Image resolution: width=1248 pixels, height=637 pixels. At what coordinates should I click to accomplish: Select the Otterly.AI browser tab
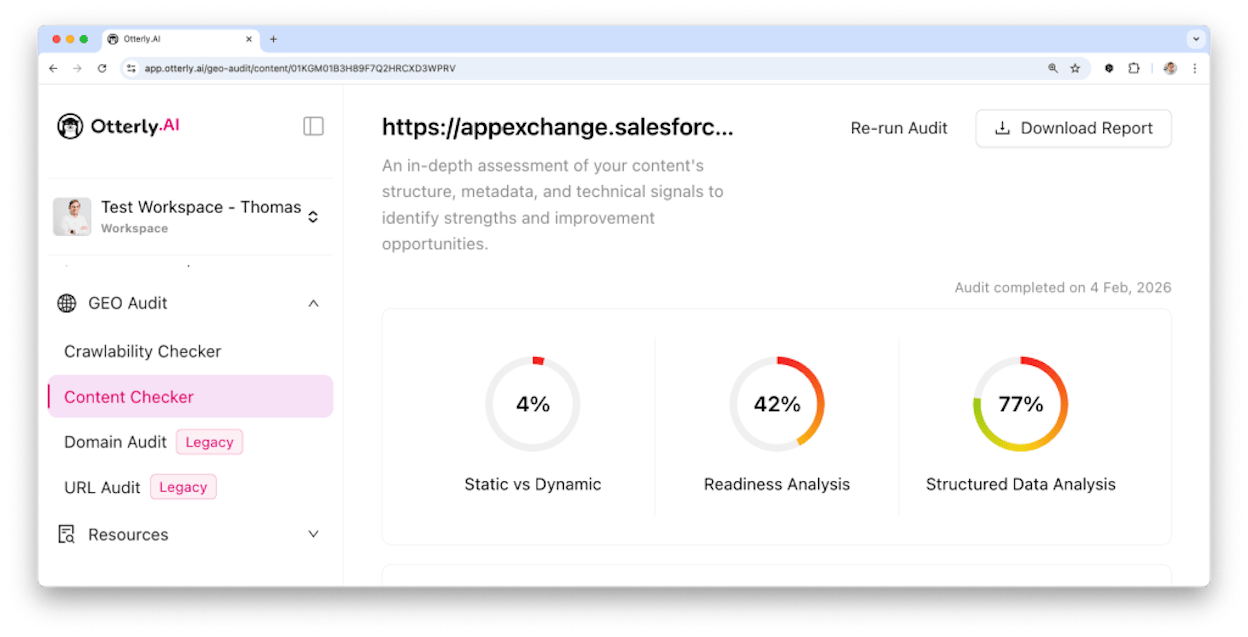tap(180, 39)
